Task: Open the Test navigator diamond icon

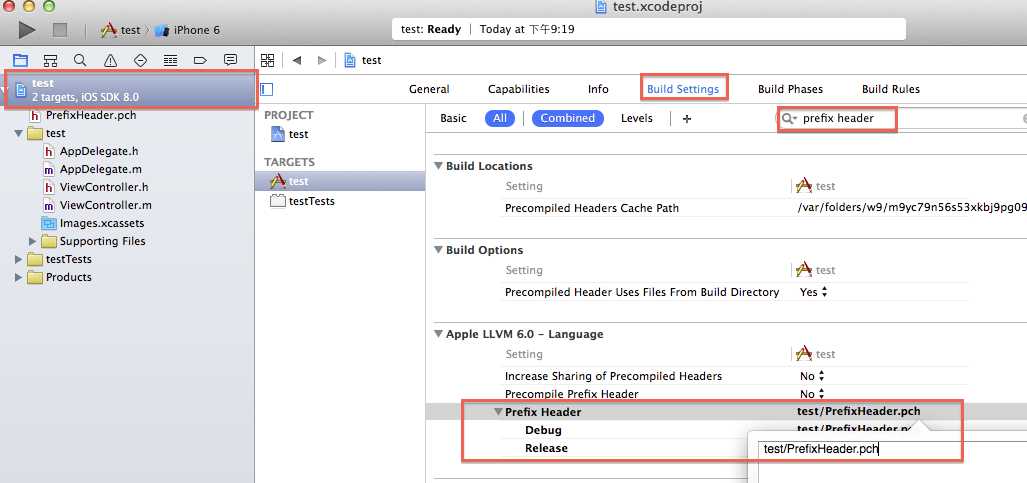Action: click(140, 60)
